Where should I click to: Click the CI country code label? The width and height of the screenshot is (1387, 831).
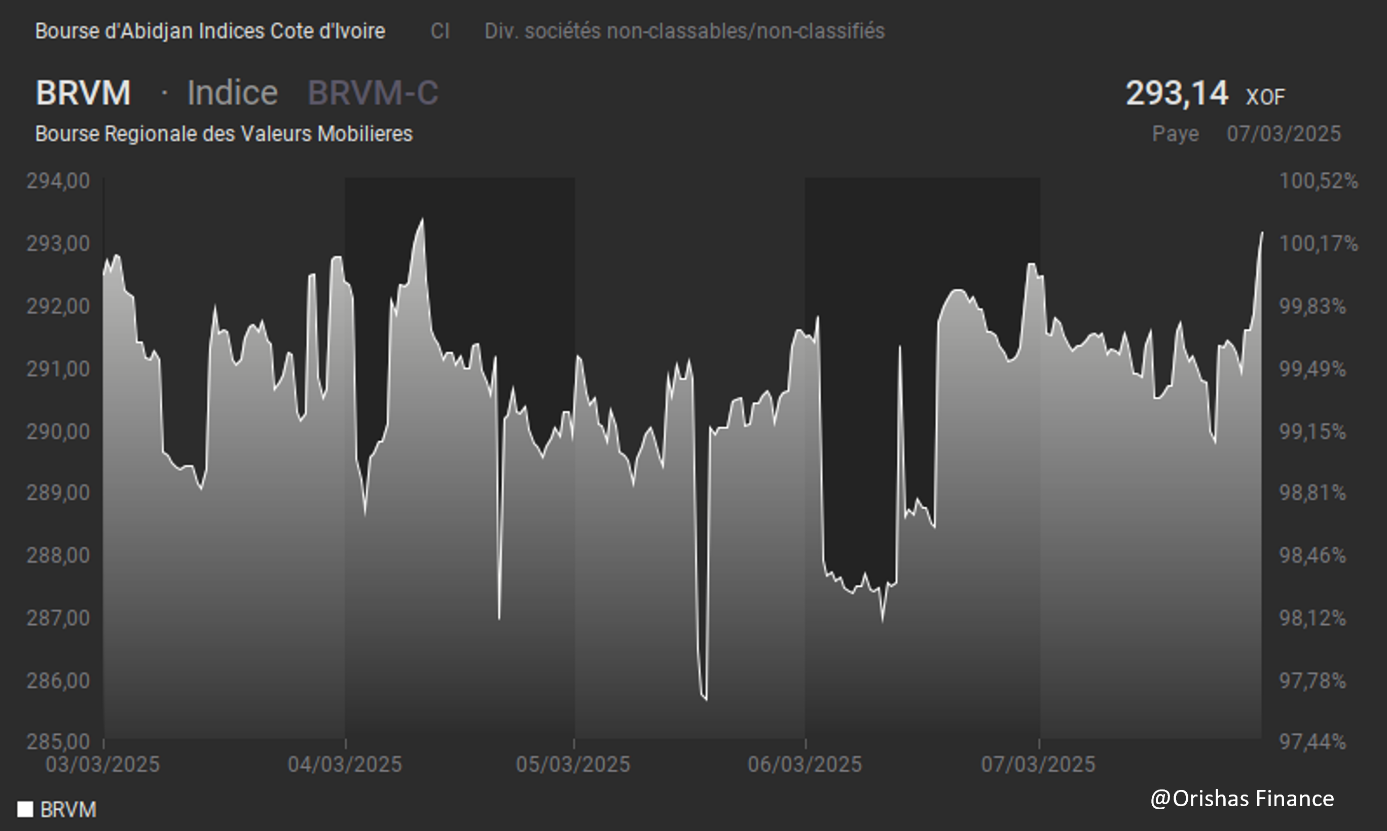[x=440, y=31]
